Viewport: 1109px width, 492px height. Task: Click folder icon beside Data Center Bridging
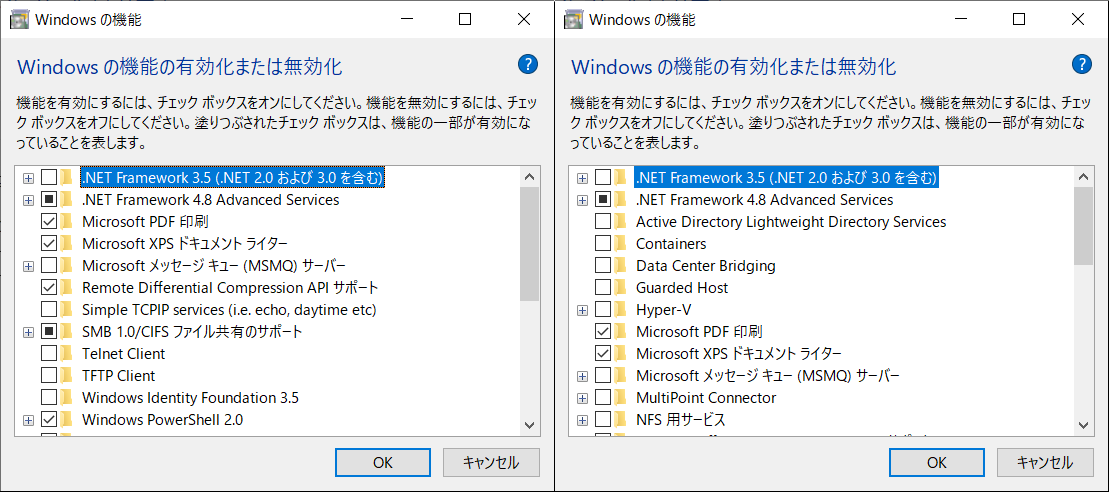[x=621, y=266]
